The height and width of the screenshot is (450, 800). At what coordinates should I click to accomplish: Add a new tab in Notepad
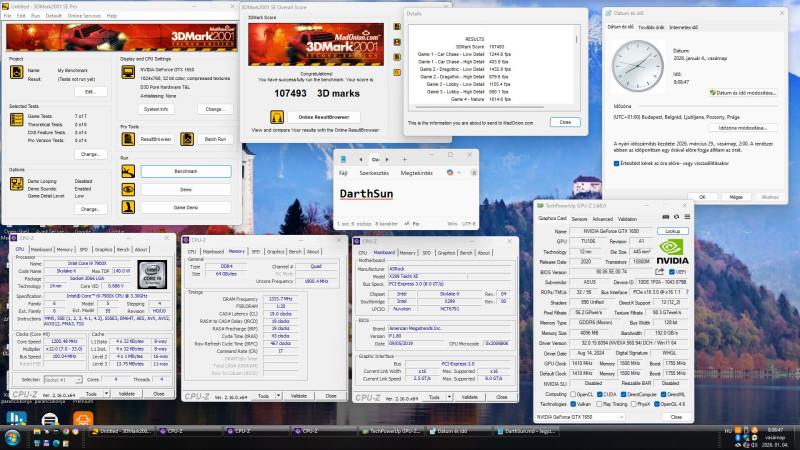pos(404,160)
